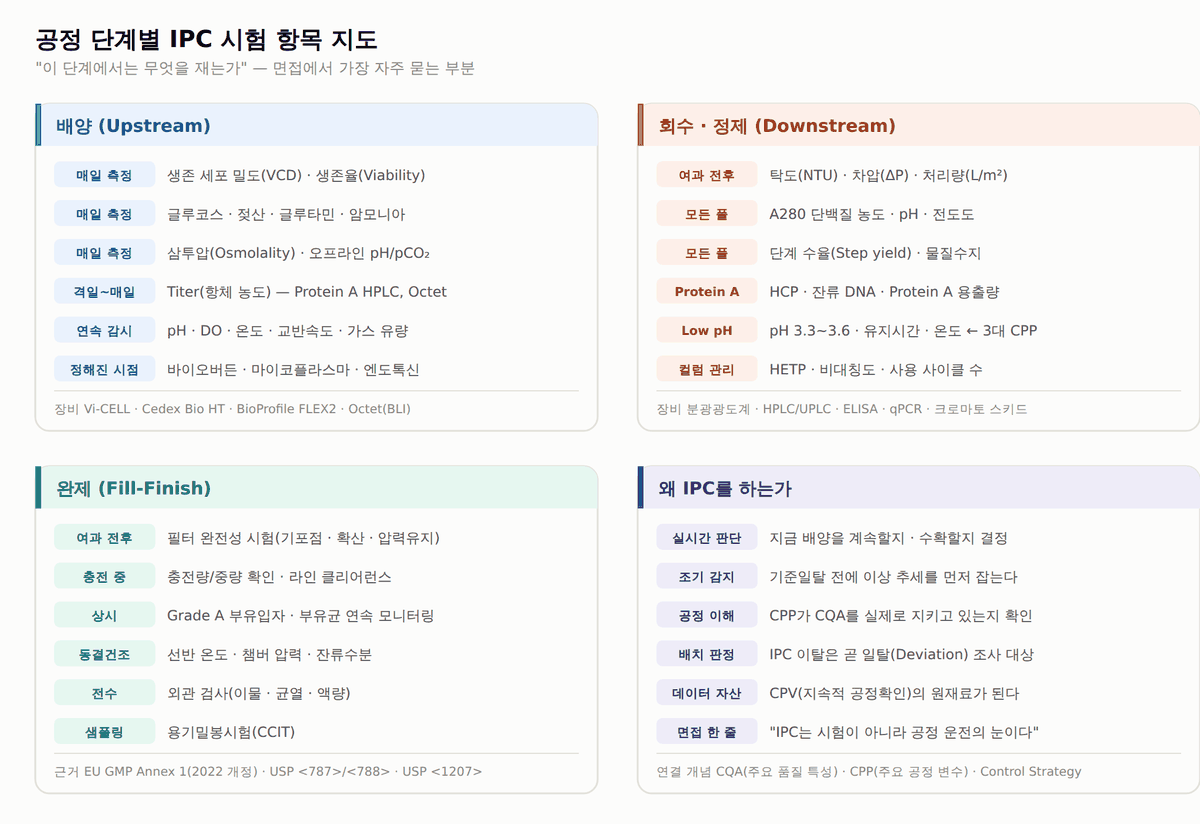
Task: Click the footer 근거 EU GMP Annex 1(2022 개정)
Action: [269, 772]
